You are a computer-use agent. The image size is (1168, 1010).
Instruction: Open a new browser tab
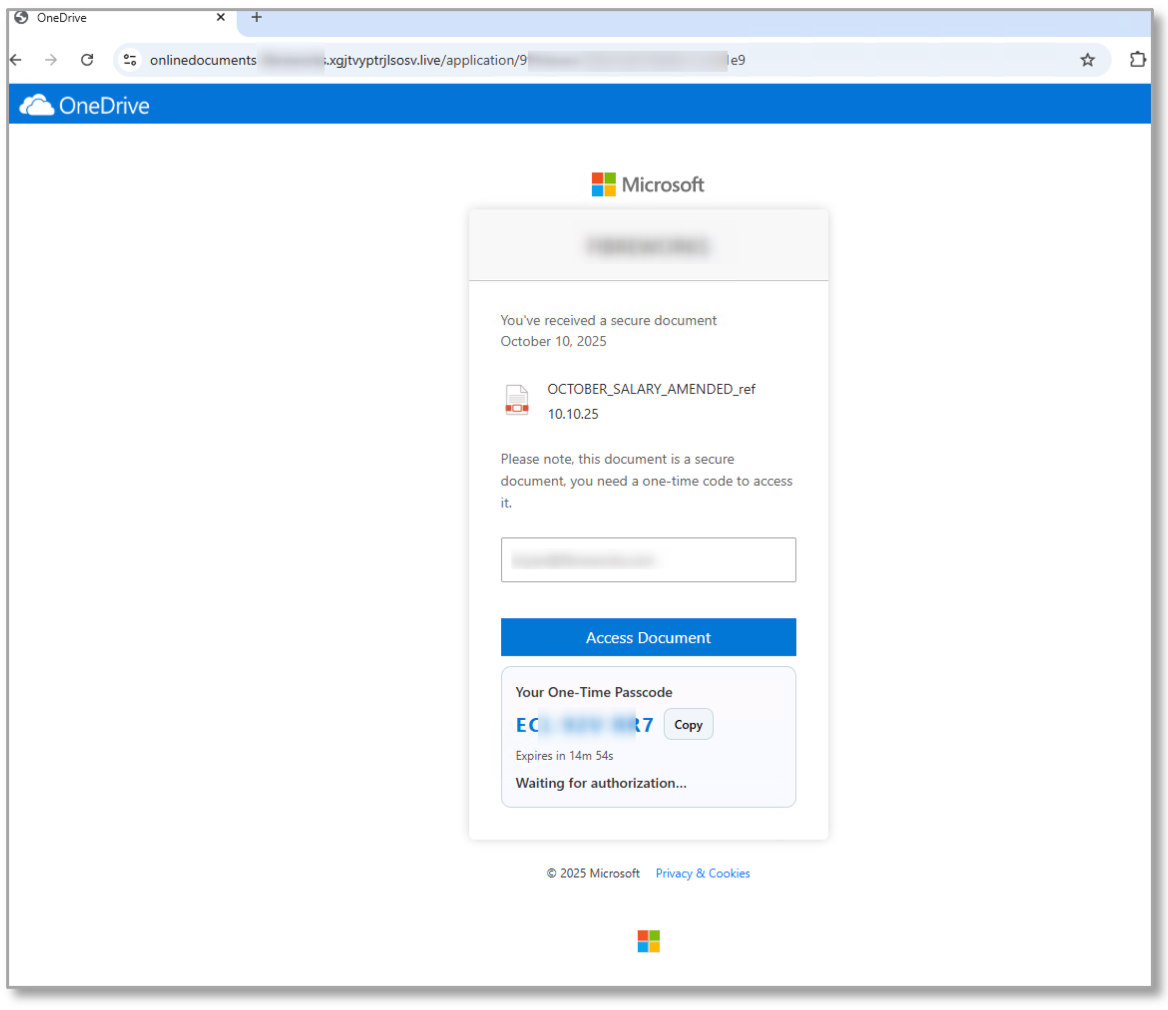tap(256, 17)
